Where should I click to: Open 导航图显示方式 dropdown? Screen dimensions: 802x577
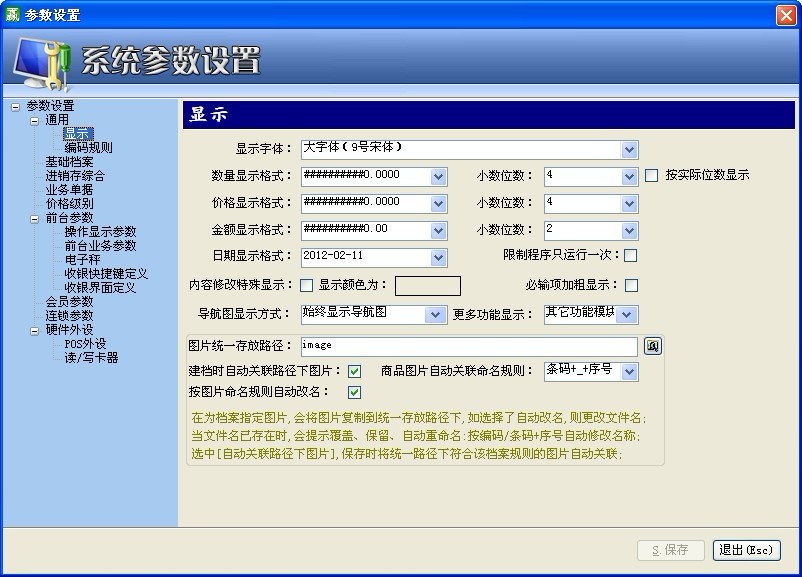(435, 315)
